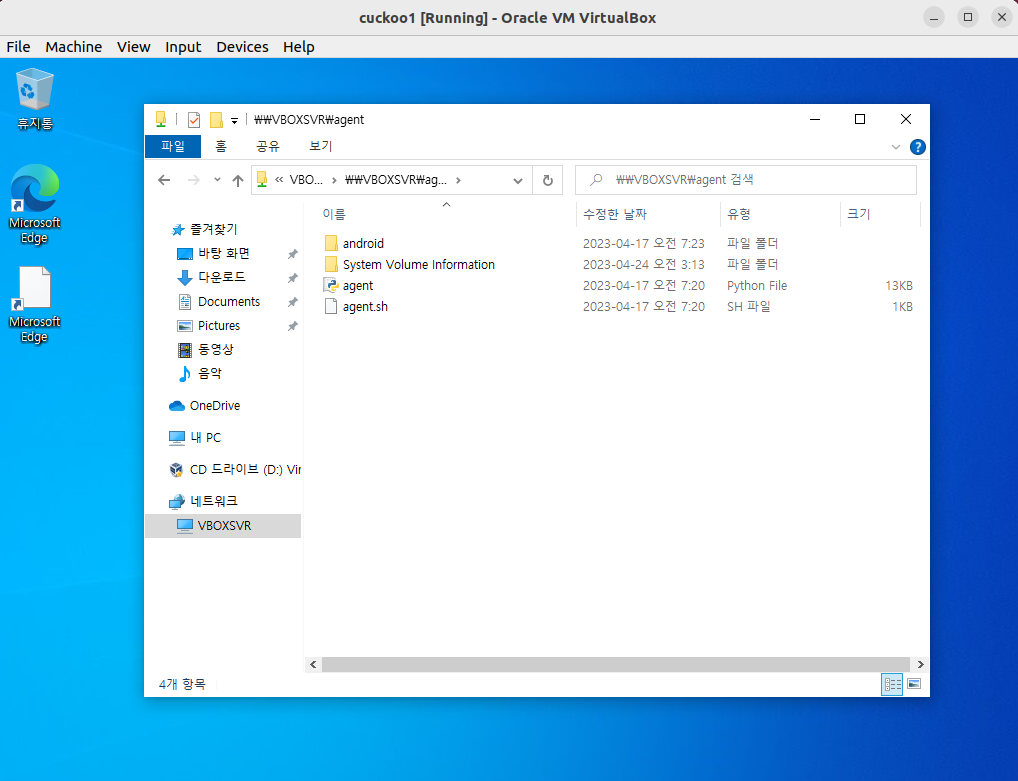Open the Customize Quick Access Toolbar dropdown arrow
1018x781 pixels.
point(234,120)
